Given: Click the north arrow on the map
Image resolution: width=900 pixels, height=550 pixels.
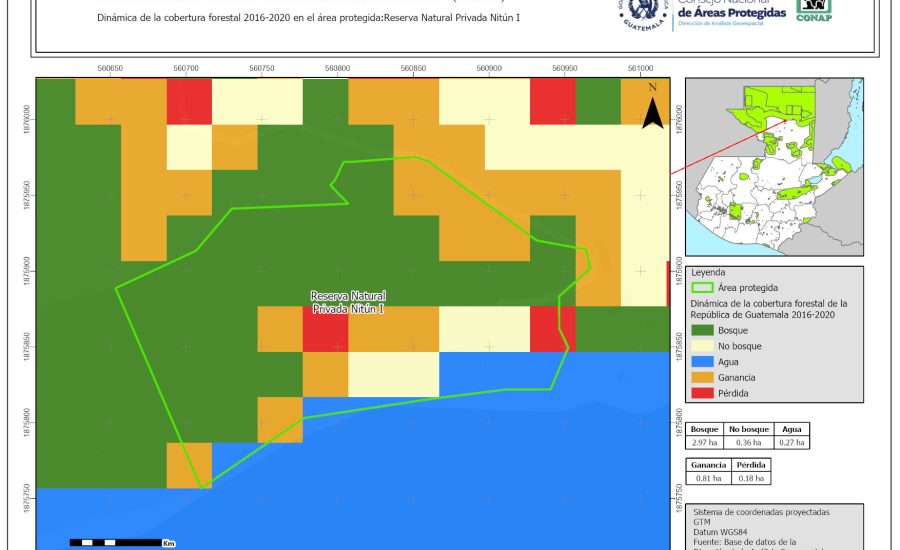Looking at the screenshot, I should [652, 107].
